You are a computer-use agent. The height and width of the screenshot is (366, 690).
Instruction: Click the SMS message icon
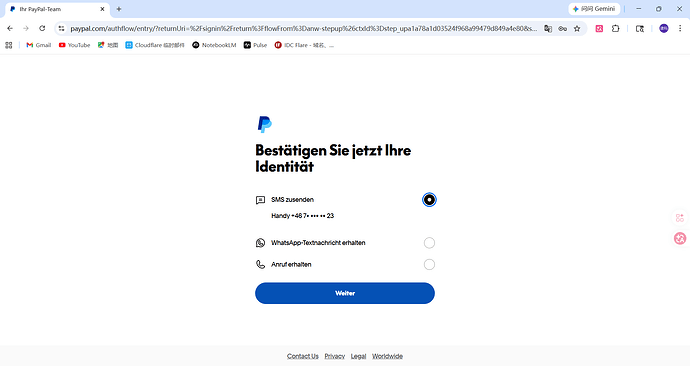261,200
